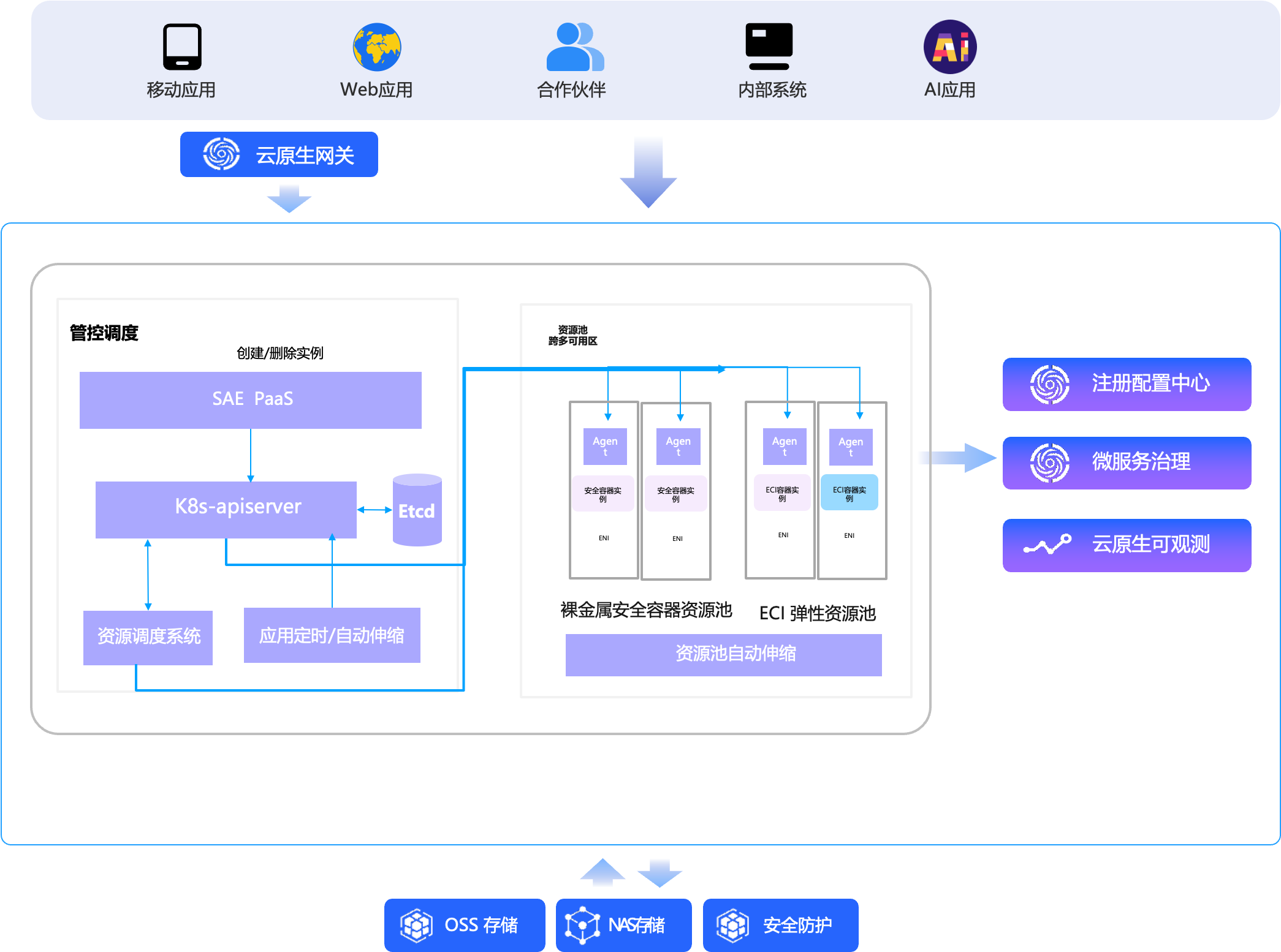Click the 合作伙伴 people icon
This screenshot has height=952, width=1281.
pos(574,47)
